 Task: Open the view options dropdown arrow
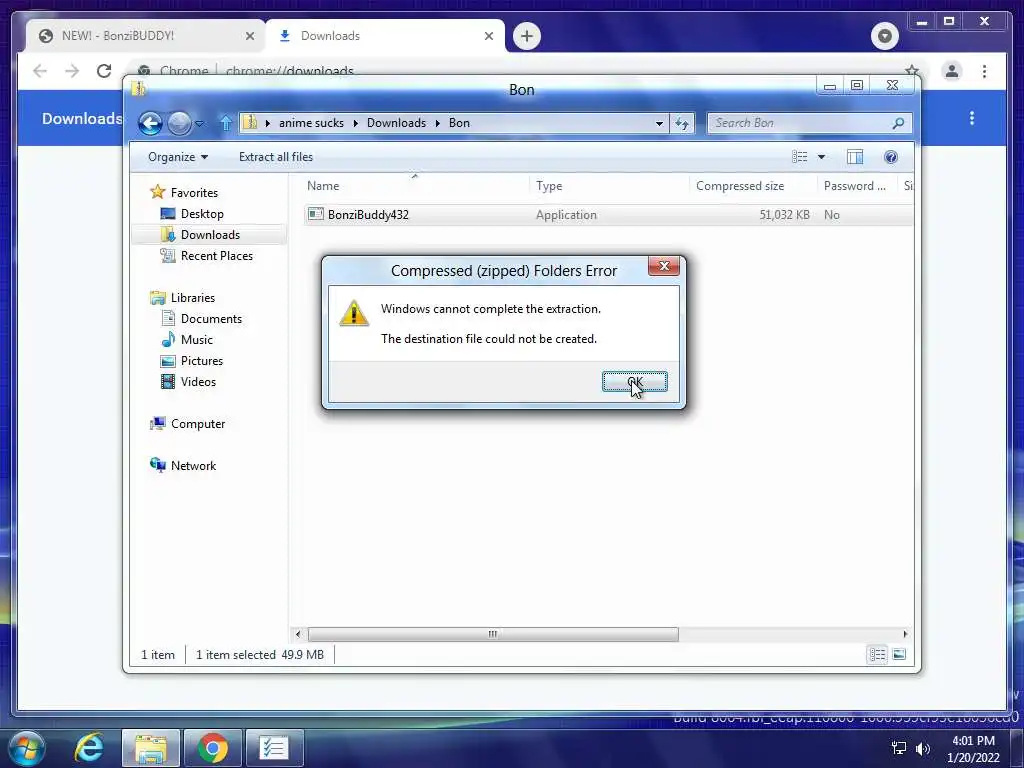822,157
